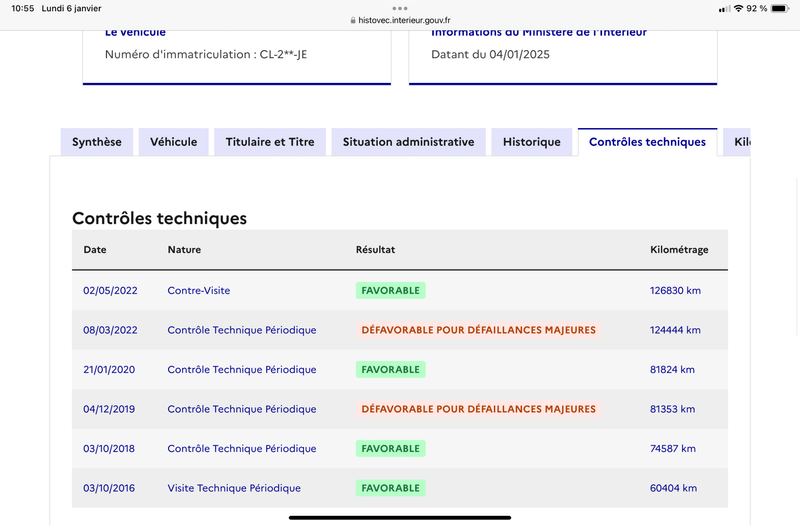Click FAVORABLE badge for 03/10/2016
Screen dimensions: 800x525
click(391, 488)
